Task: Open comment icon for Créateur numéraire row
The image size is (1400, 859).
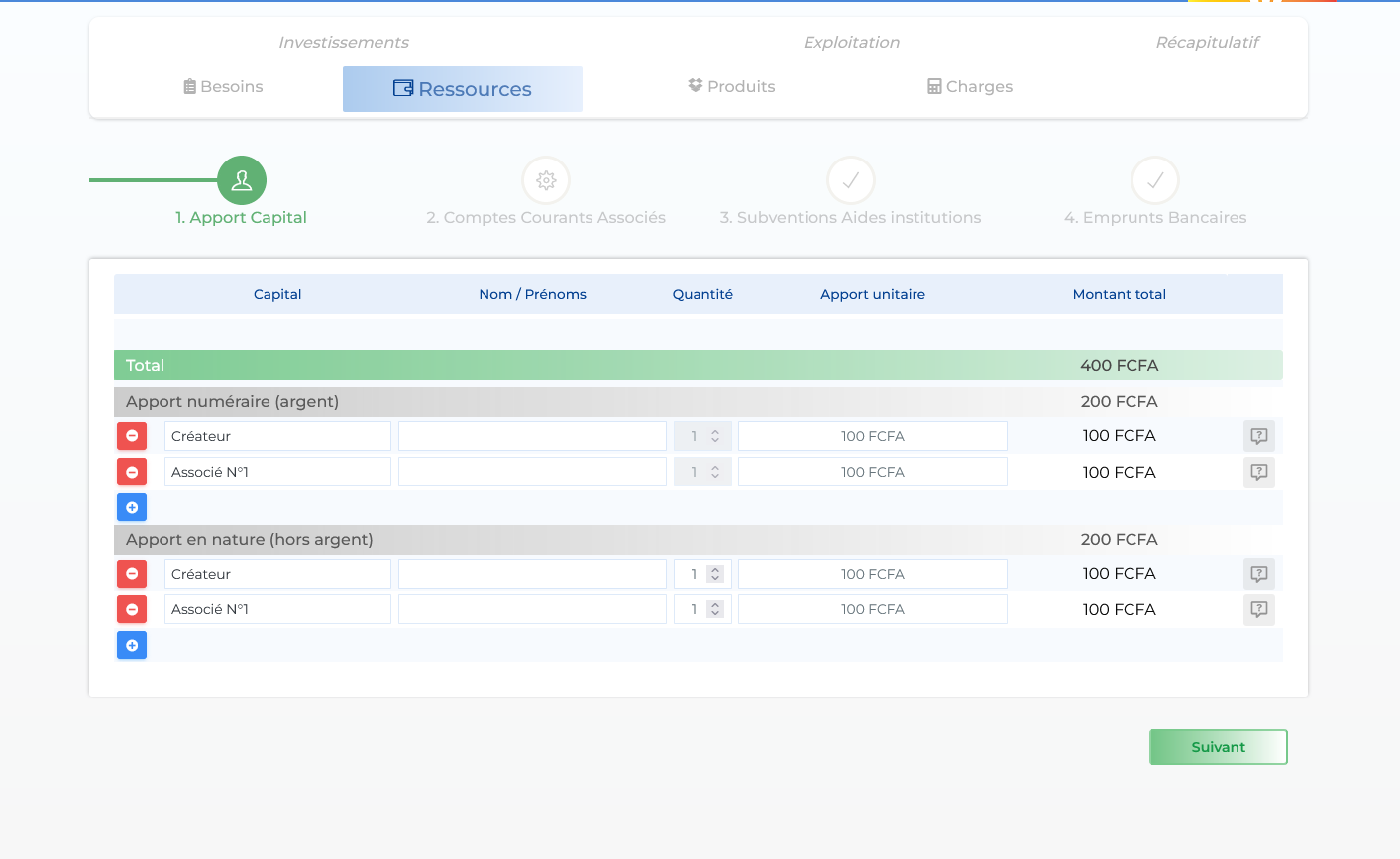Action: pyautogui.click(x=1258, y=436)
